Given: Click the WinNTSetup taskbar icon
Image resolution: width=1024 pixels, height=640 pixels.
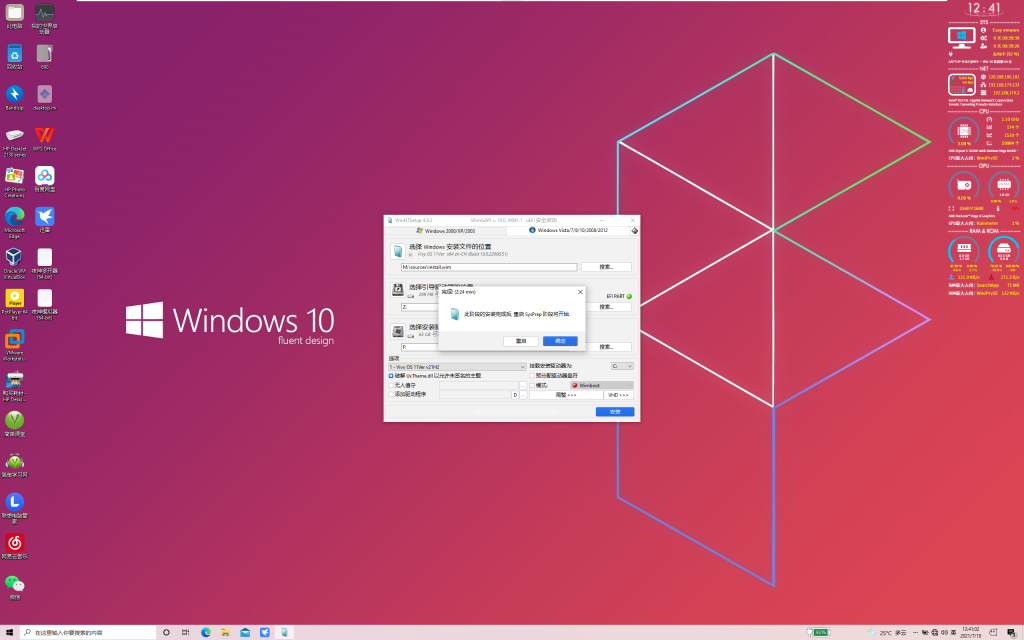Looking at the screenshot, I should pos(284,632).
